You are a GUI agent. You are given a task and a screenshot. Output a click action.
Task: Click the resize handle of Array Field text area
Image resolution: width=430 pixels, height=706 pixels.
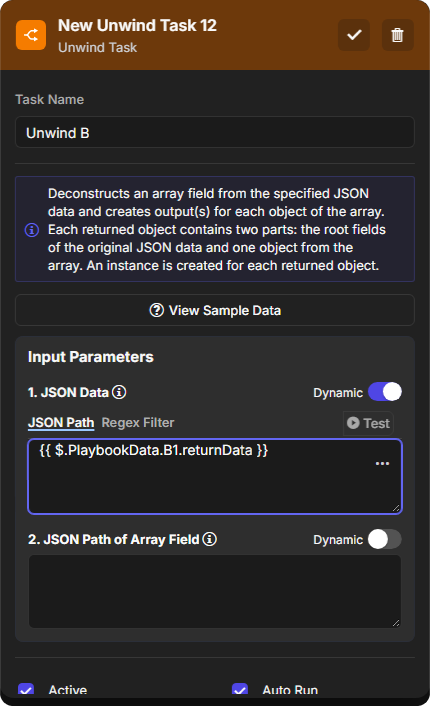[396, 623]
